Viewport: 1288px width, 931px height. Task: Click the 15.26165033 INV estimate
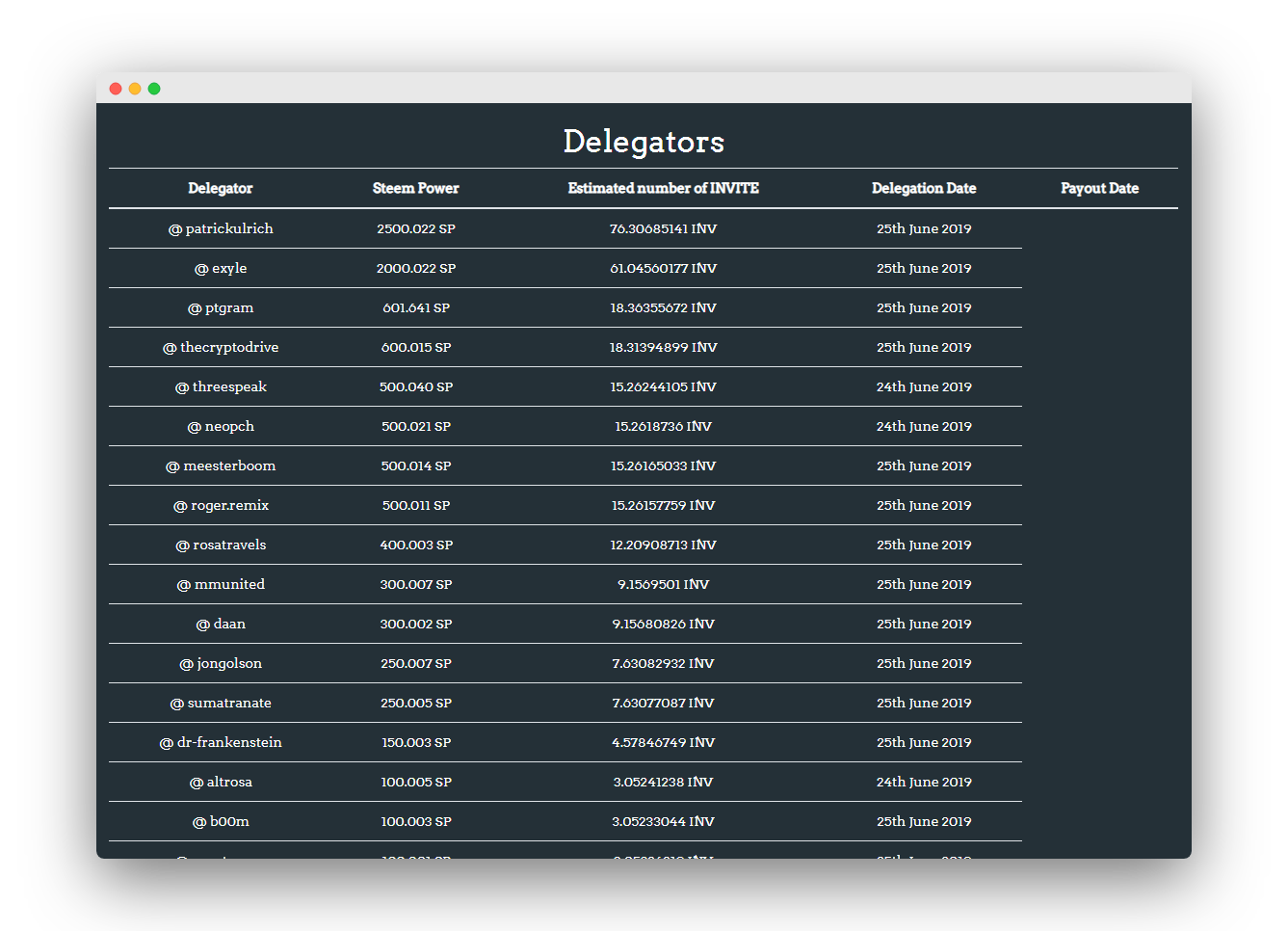[664, 465]
